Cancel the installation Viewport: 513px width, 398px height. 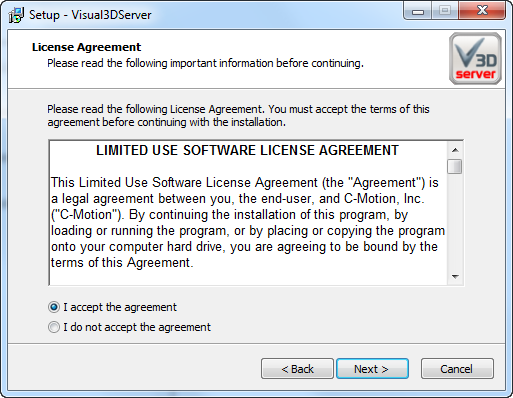tap(457, 369)
